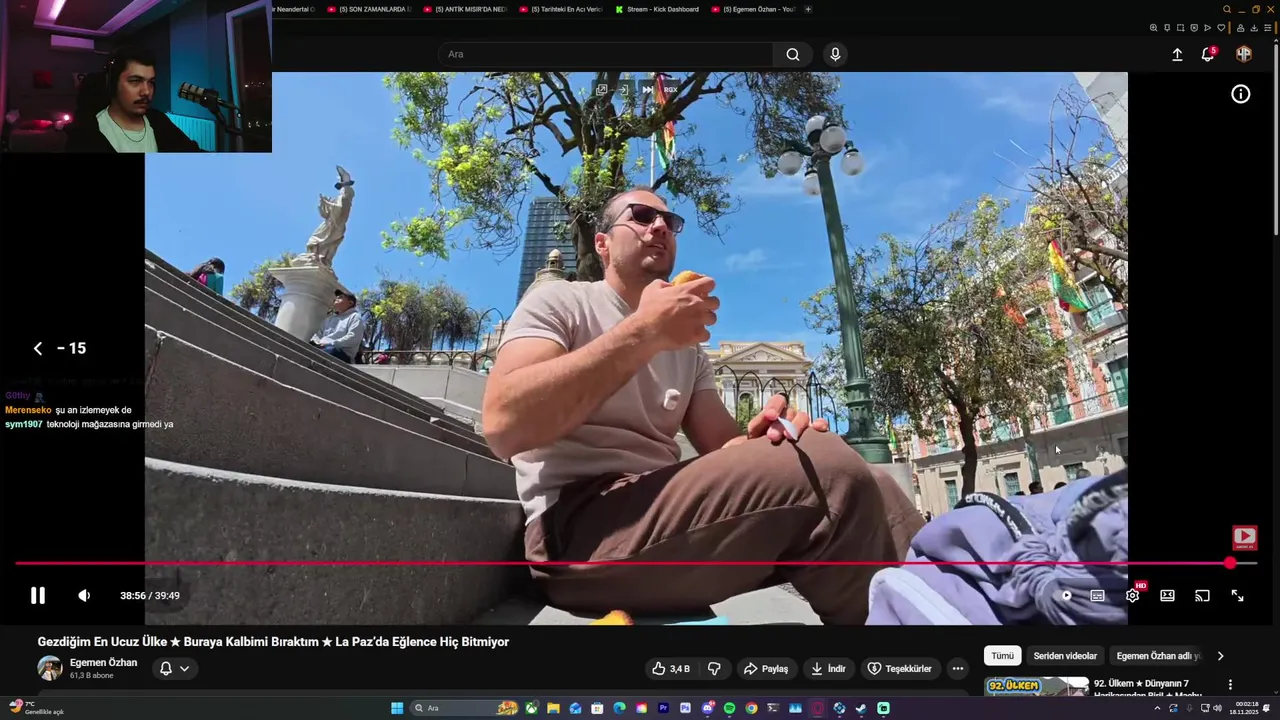The width and height of the screenshot is (1280, 720).
Task: Select the Tümü filter chip
Action: point(1002,656)
